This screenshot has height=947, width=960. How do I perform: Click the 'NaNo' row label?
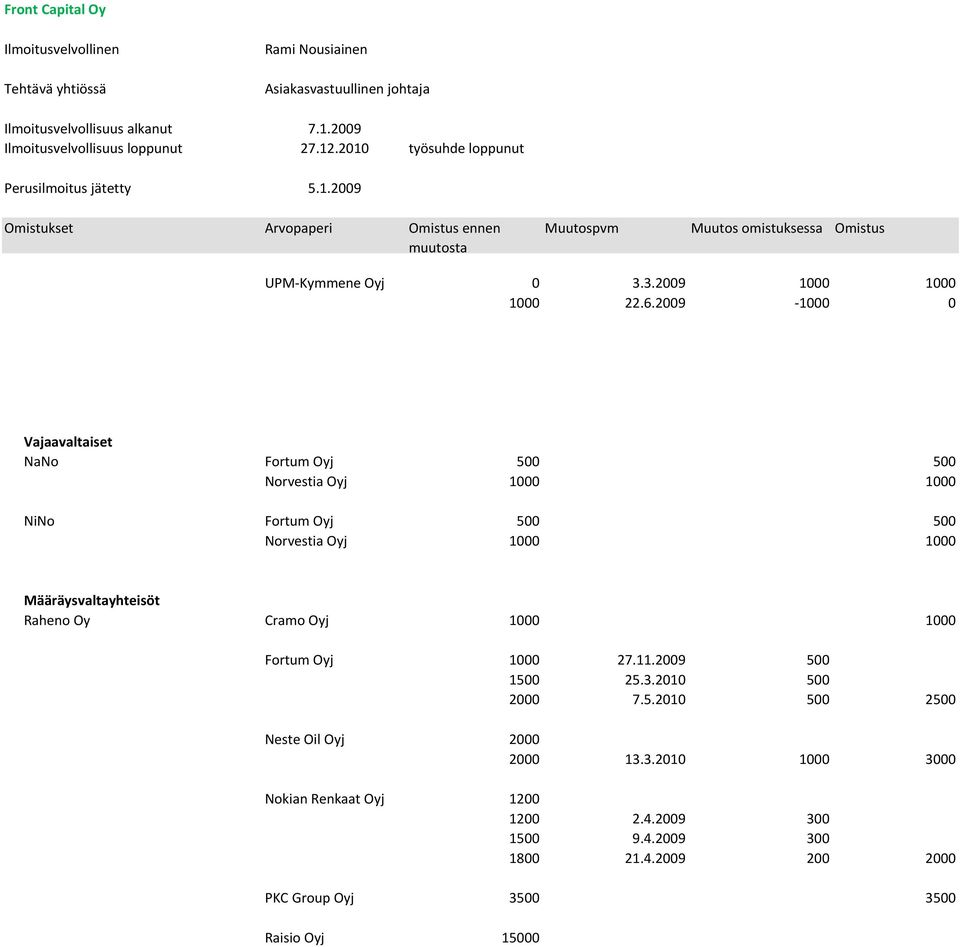tap(41, 462)
